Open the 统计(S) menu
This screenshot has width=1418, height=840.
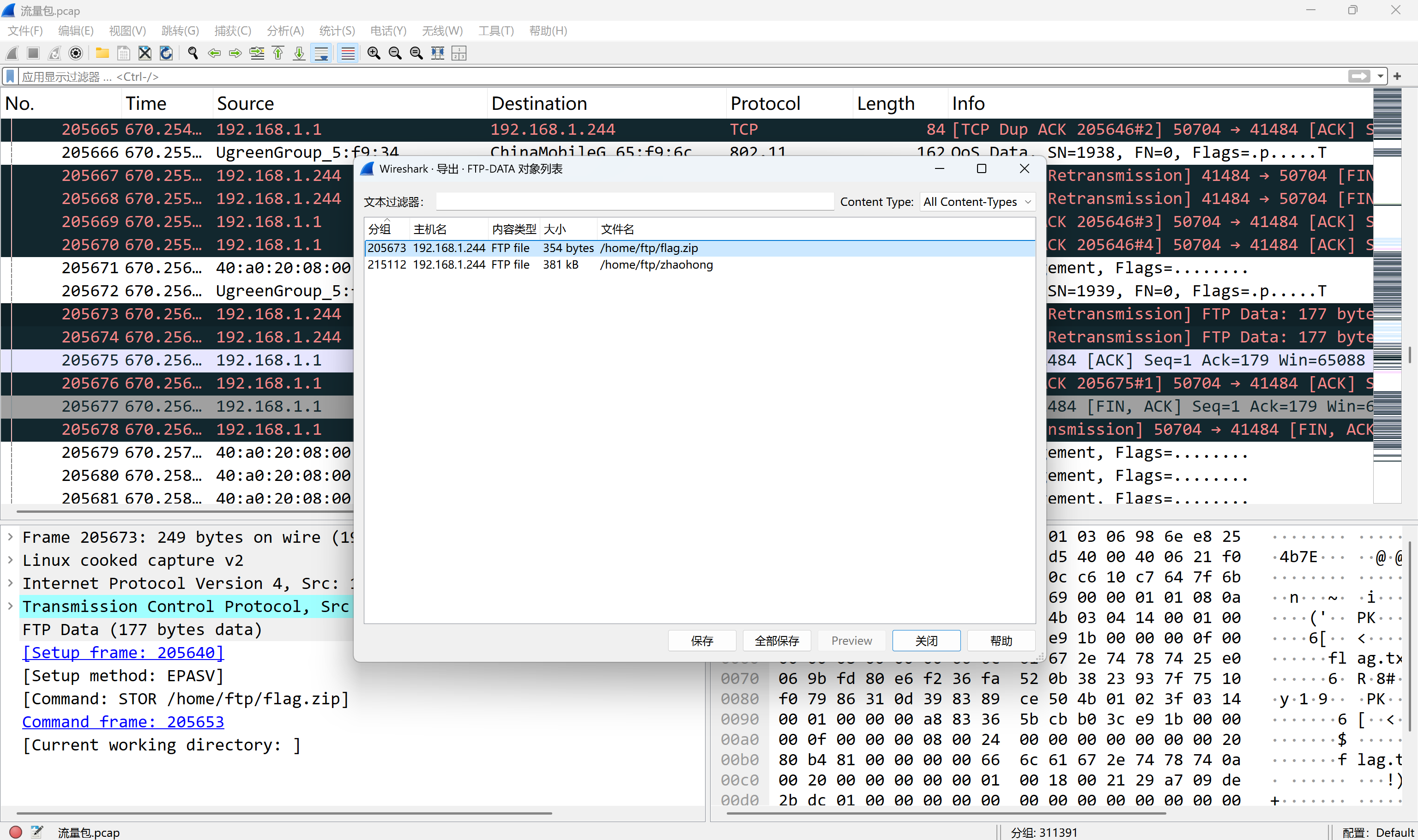pyautogui.click(x=337, y=30)
